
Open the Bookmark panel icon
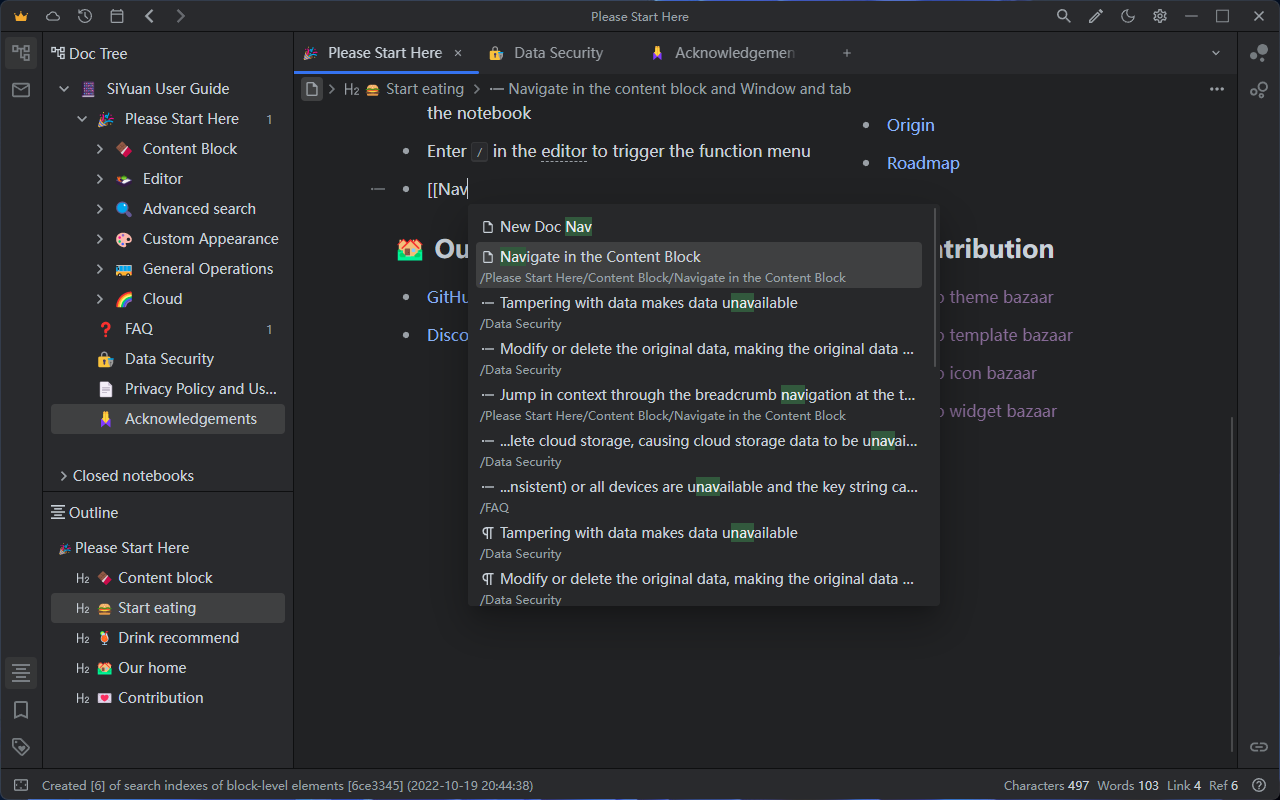coord(21,710)
